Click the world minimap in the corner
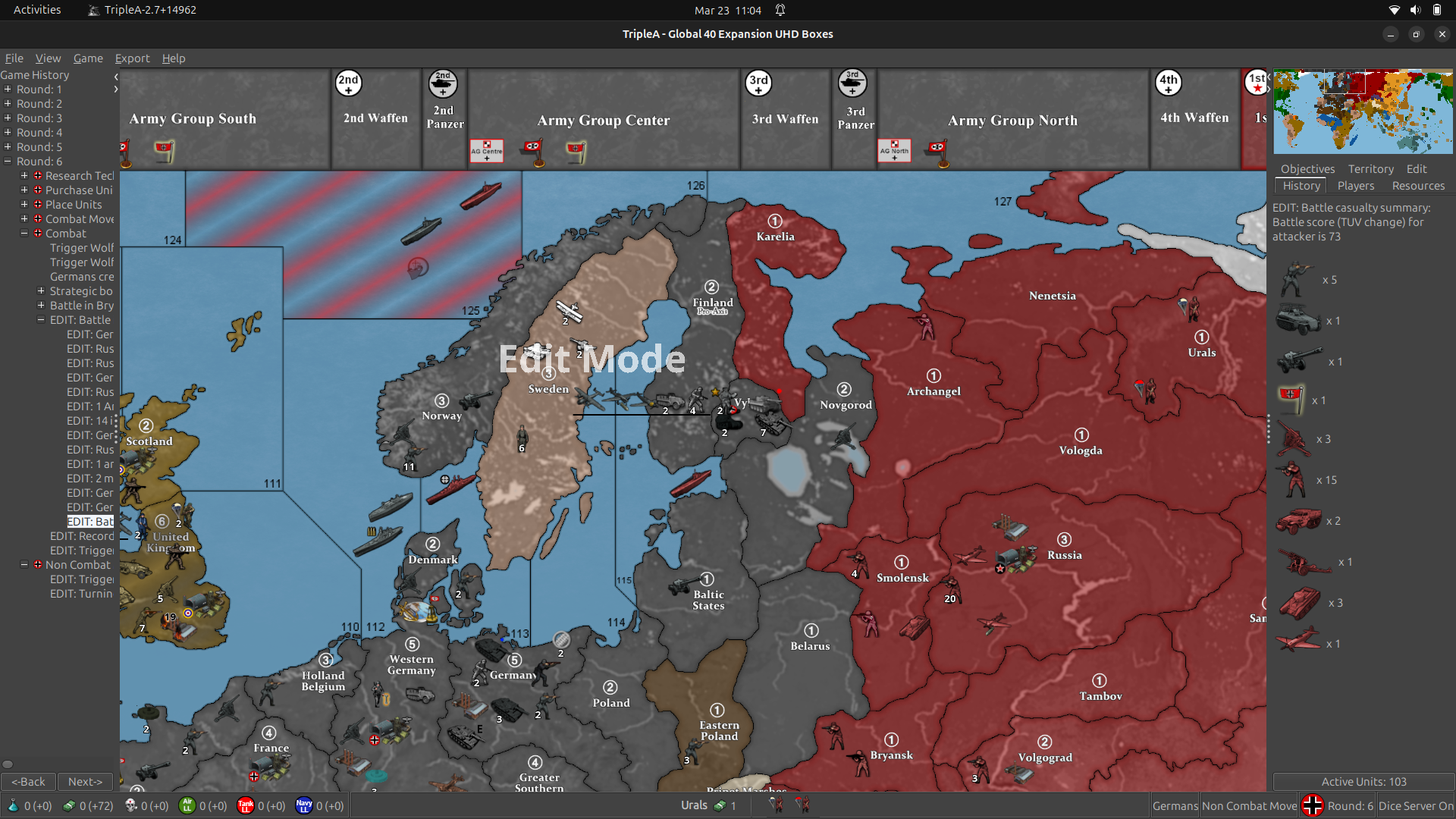This screenshot has height=819, width=1456. tap(1361, 111)
